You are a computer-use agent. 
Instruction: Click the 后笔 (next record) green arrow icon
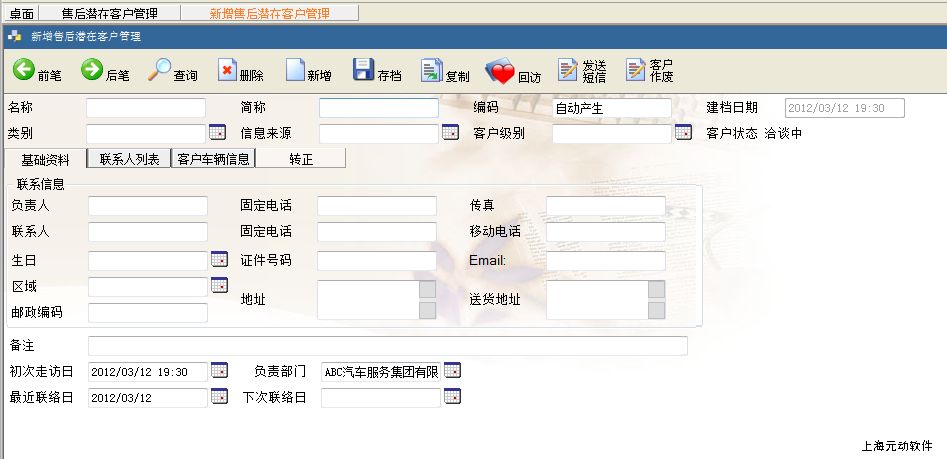coord(92,70)
